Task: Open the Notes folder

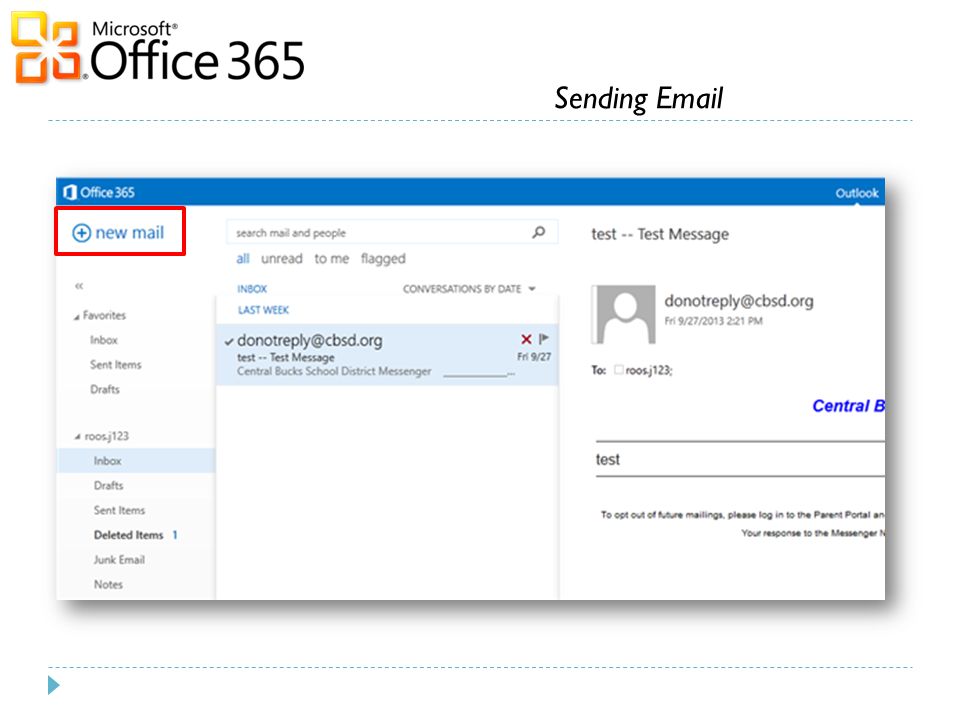Action: [108, 585]
